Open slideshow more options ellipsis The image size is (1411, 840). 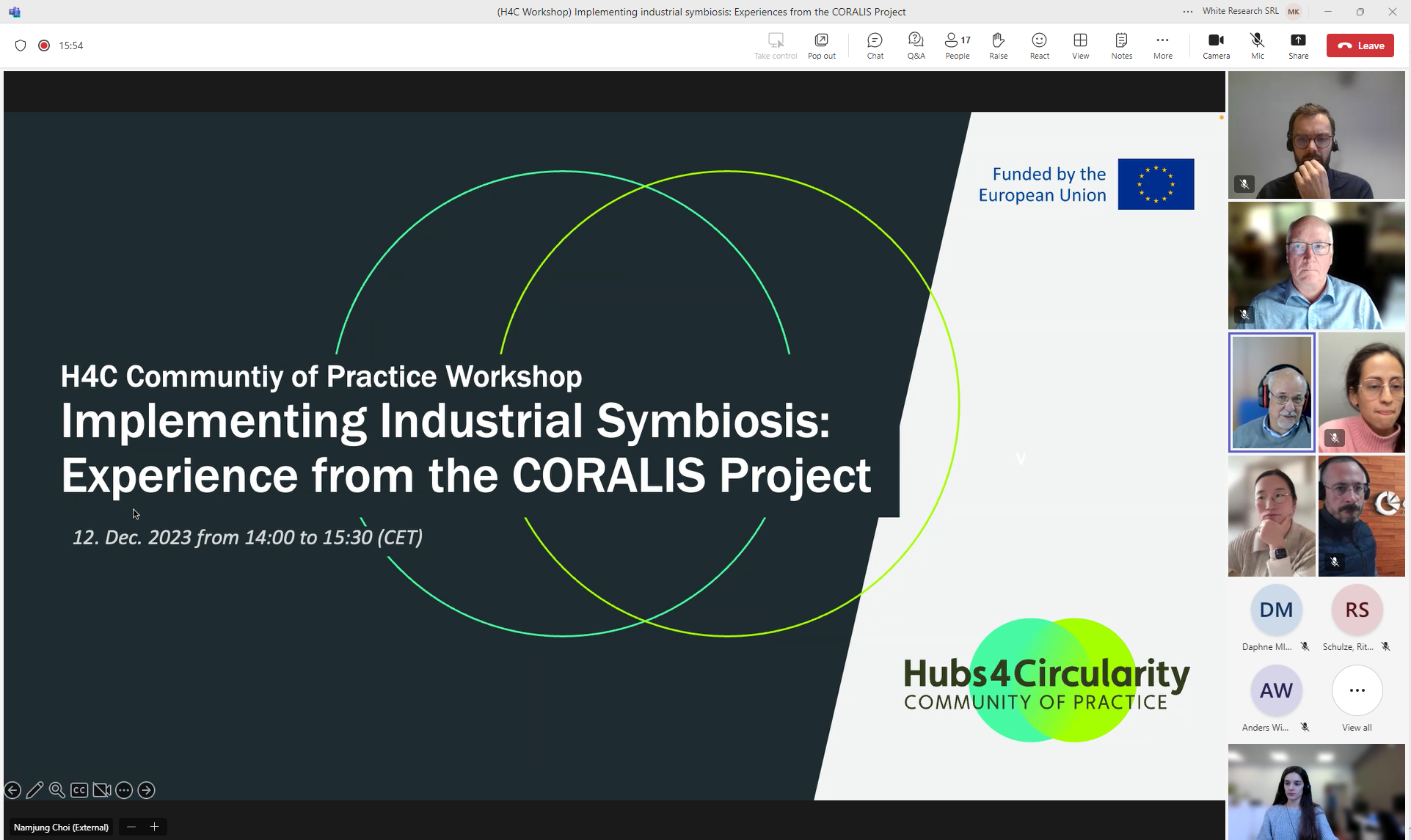[124, 790]
